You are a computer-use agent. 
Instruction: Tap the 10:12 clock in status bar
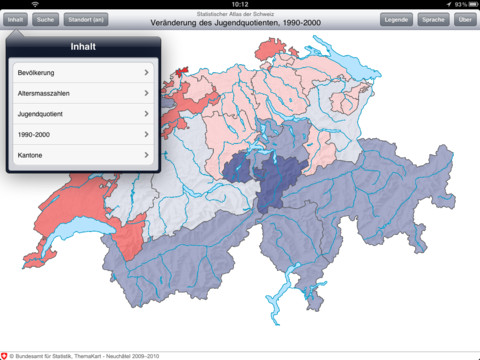[x=240, y=4]
